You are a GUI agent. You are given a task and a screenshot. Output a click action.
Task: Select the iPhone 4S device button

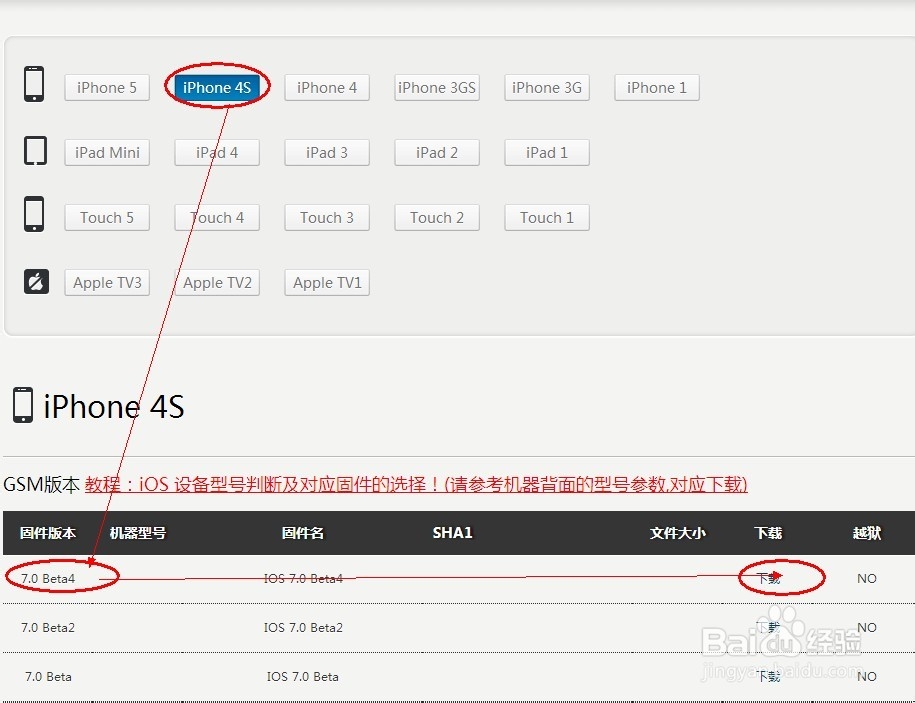click(x=217, y=88)
